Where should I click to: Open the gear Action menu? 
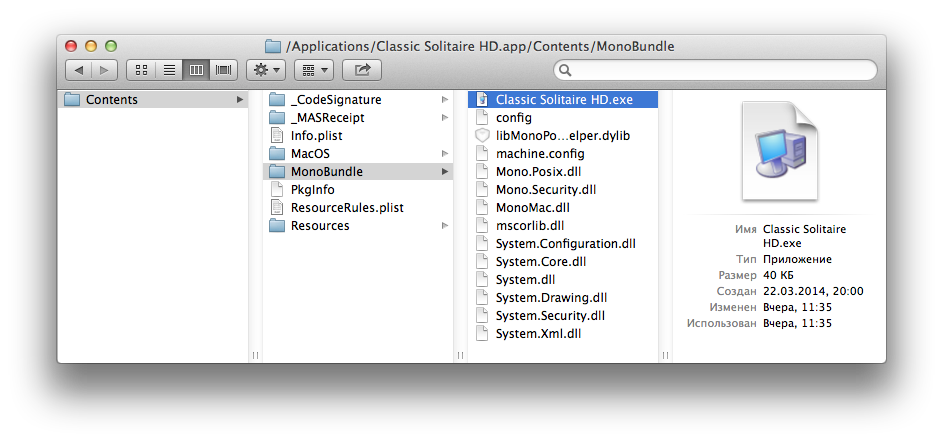coord(266,70)
